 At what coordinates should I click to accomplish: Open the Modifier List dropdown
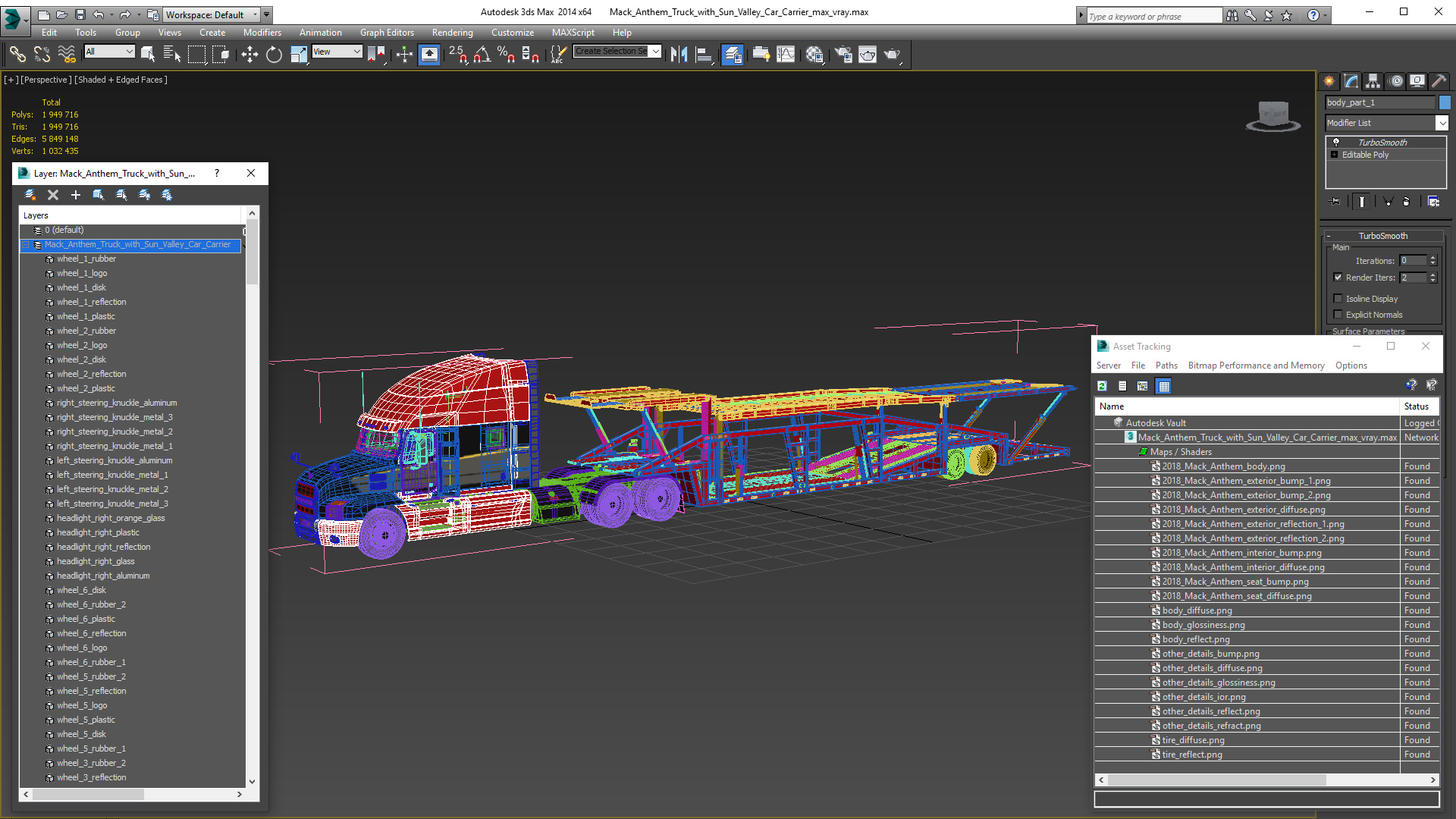click(x=1442, y=123)
